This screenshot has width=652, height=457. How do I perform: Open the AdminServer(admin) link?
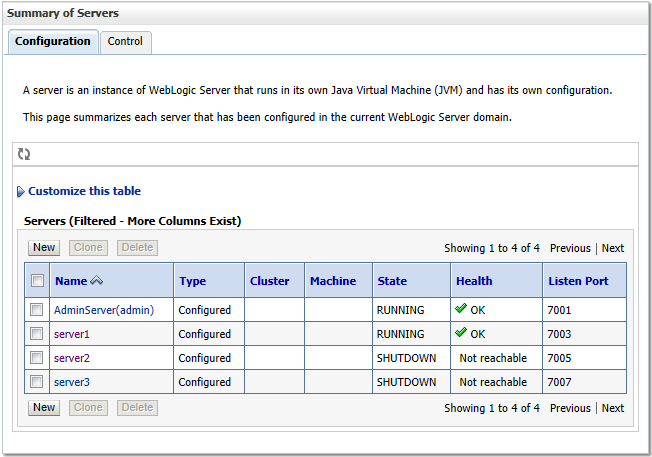click(x=104, y=310)
